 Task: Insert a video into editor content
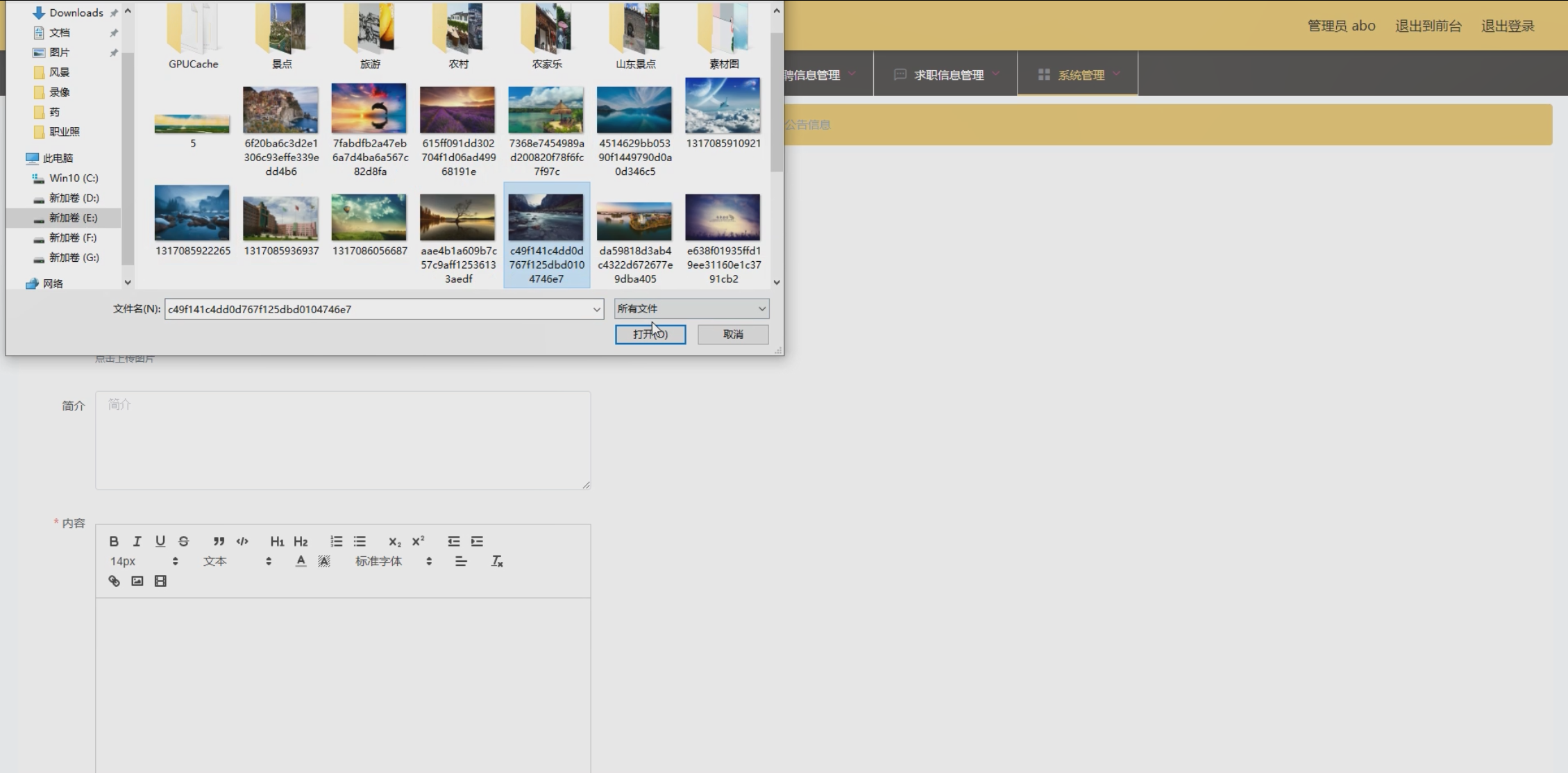click(x=160, y=581)
